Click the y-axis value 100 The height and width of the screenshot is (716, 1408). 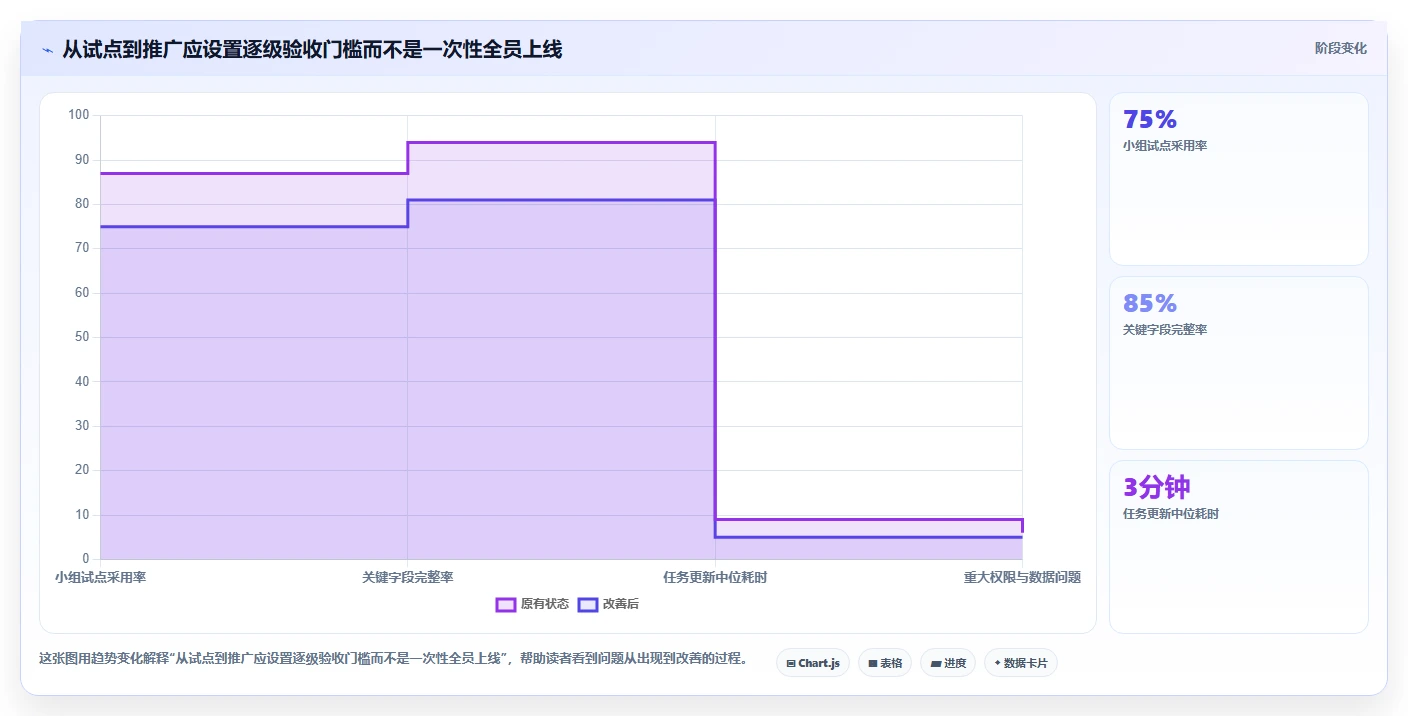[x=79, y=115]
